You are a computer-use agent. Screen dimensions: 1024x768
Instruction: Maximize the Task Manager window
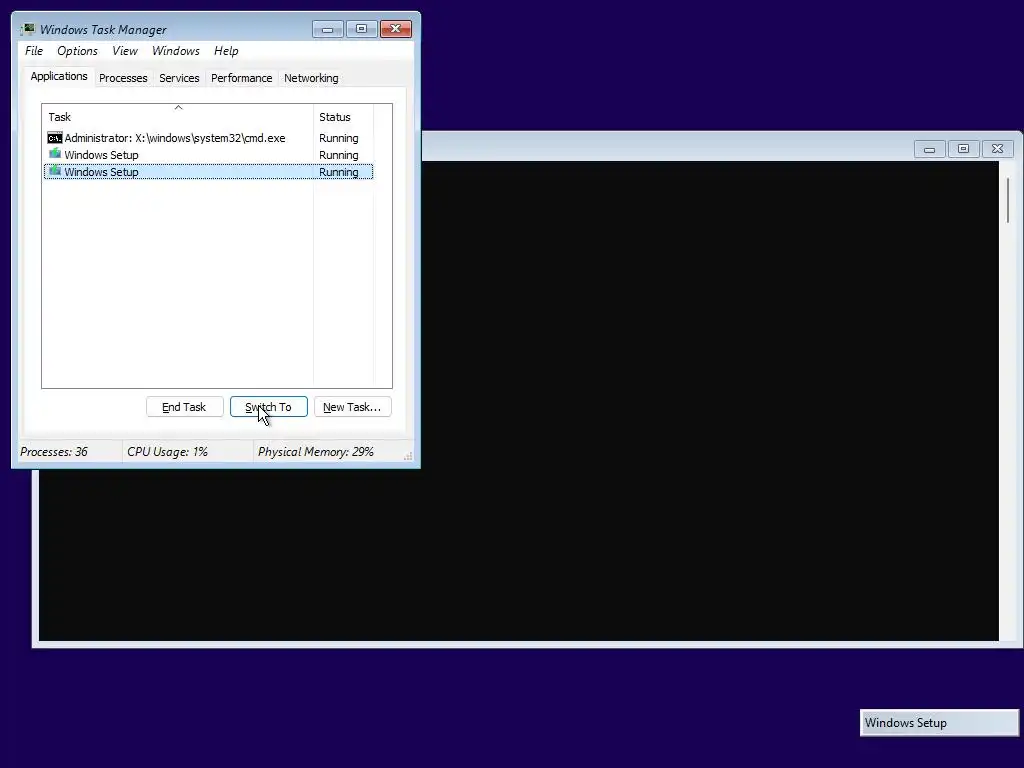361,29
